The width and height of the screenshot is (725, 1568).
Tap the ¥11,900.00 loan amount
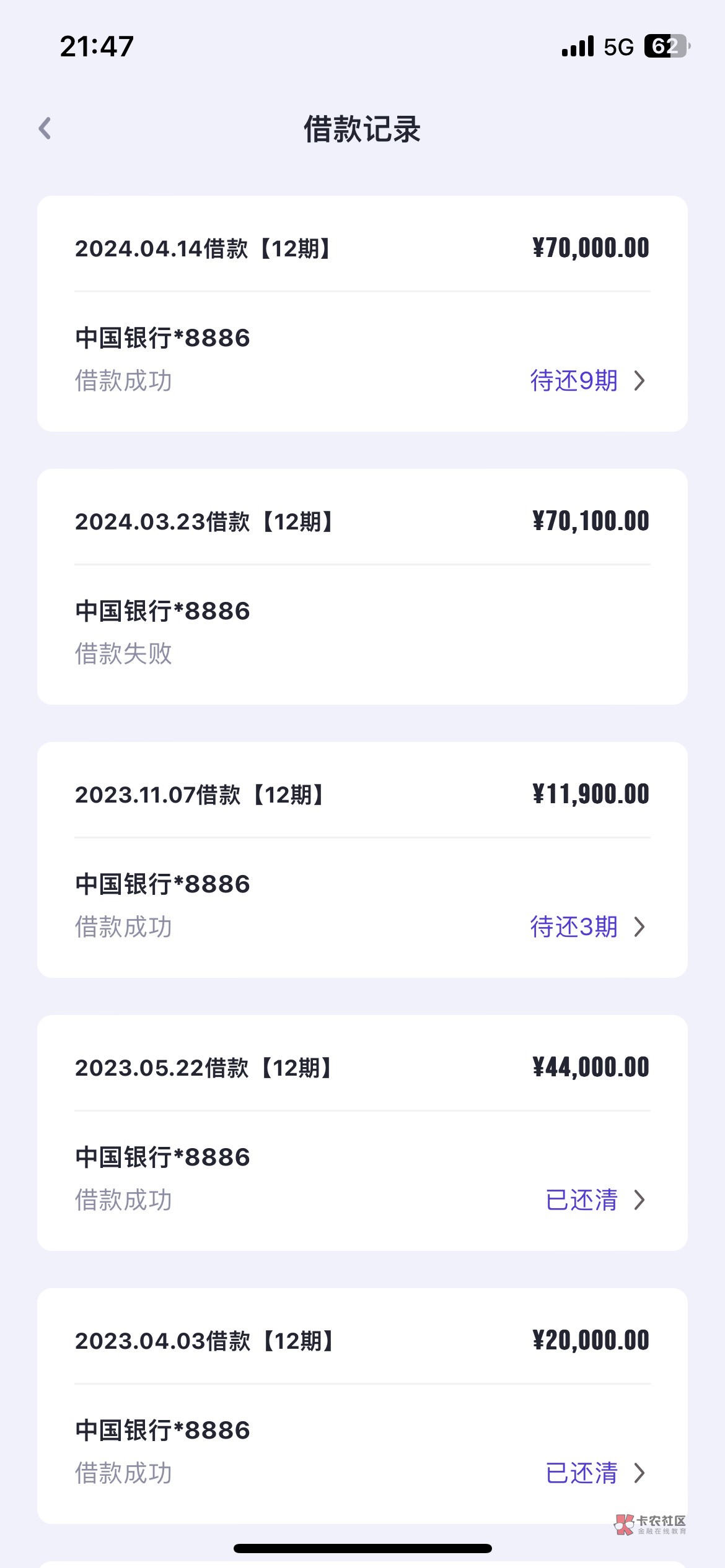(591, 795)
